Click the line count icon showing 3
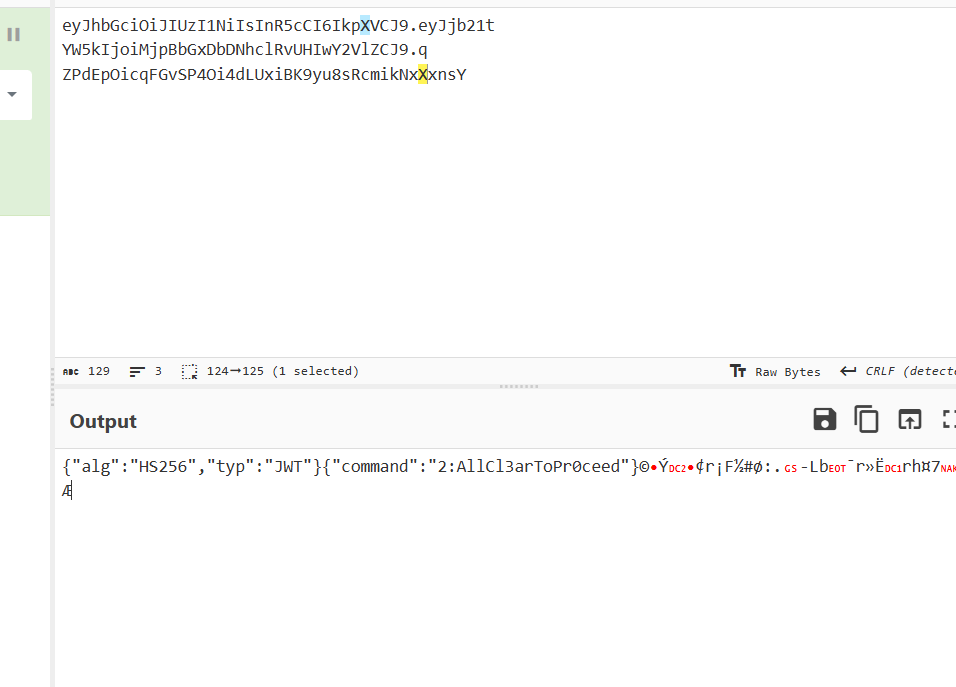The height and width of the screenshot is (687, 956). tap(137, 371)
